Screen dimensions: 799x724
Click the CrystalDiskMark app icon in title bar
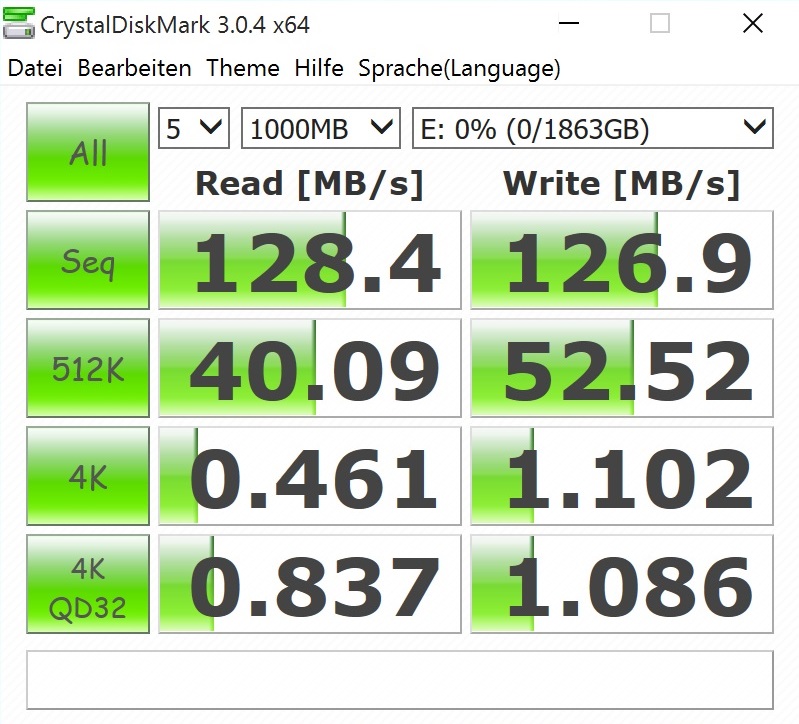tap(18, 24)
